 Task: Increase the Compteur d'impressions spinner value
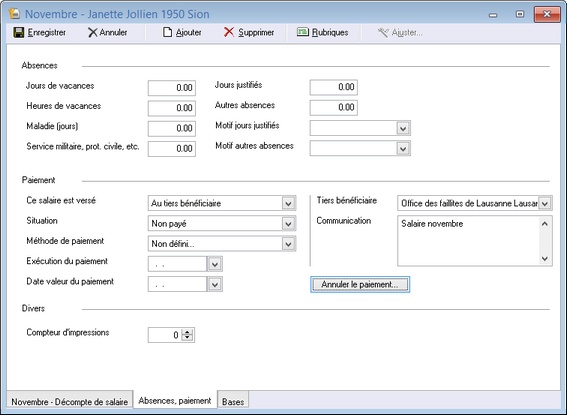point(187,332)
